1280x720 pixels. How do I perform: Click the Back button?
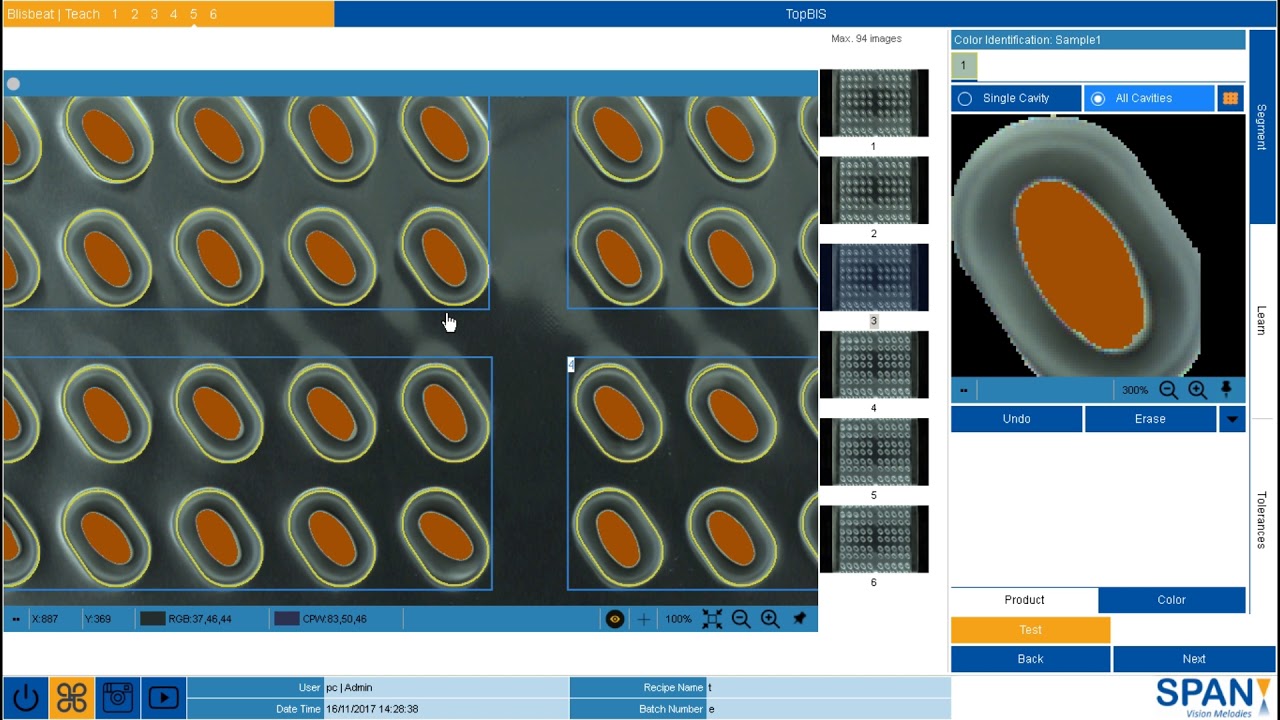tap(1030, 659)
